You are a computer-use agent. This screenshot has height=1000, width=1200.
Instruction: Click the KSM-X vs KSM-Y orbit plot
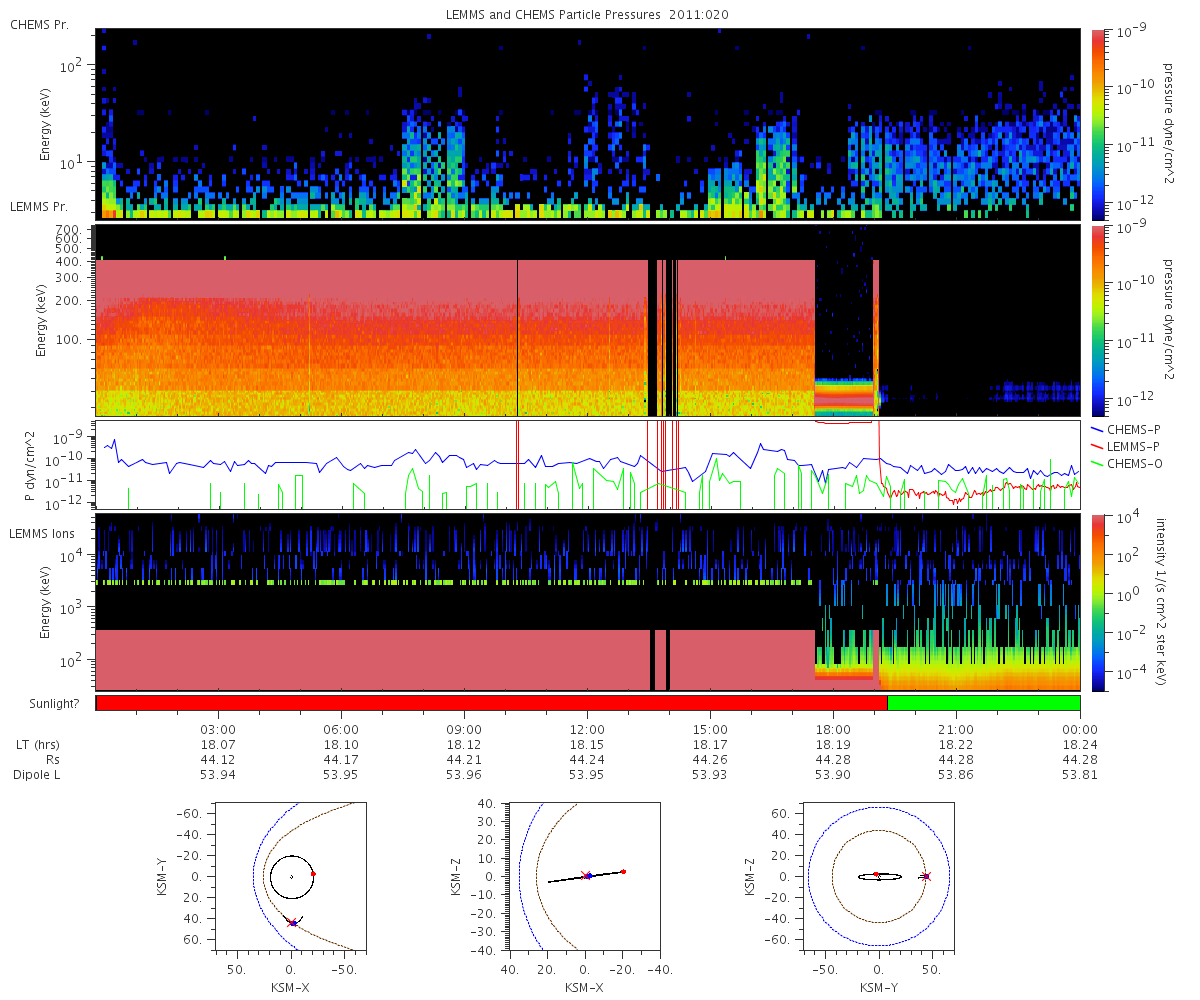click(290, 875)
